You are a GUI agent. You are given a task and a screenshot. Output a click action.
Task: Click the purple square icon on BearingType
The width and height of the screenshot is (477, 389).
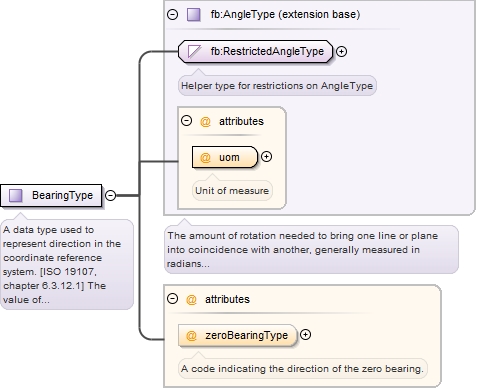(x=15, y=196)
